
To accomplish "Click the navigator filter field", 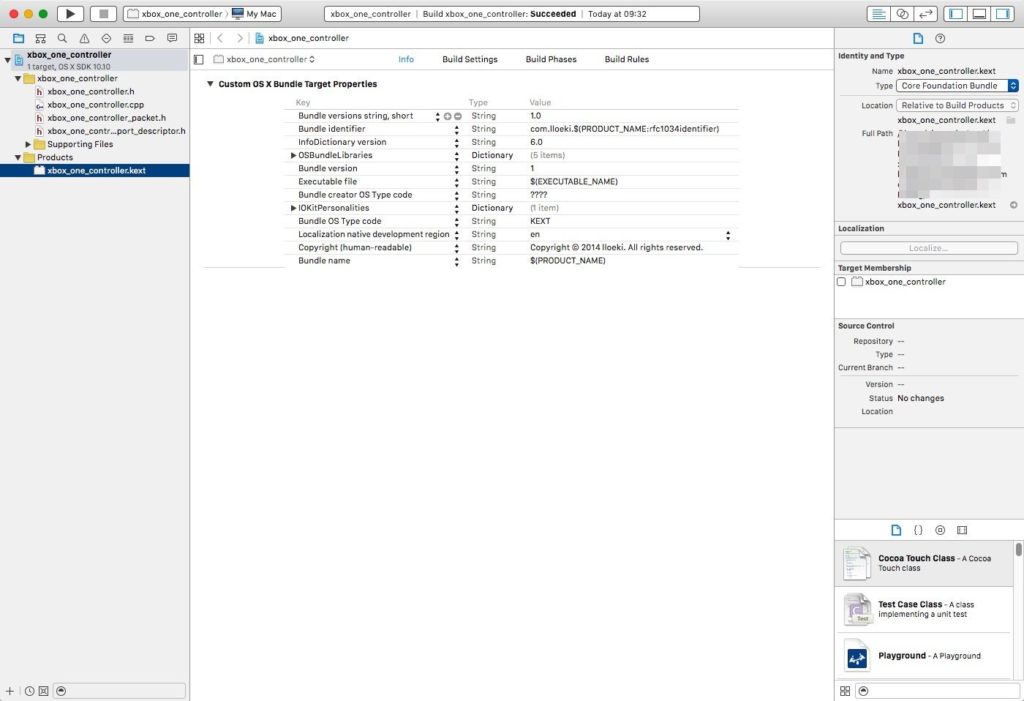I will click(120, 691).
